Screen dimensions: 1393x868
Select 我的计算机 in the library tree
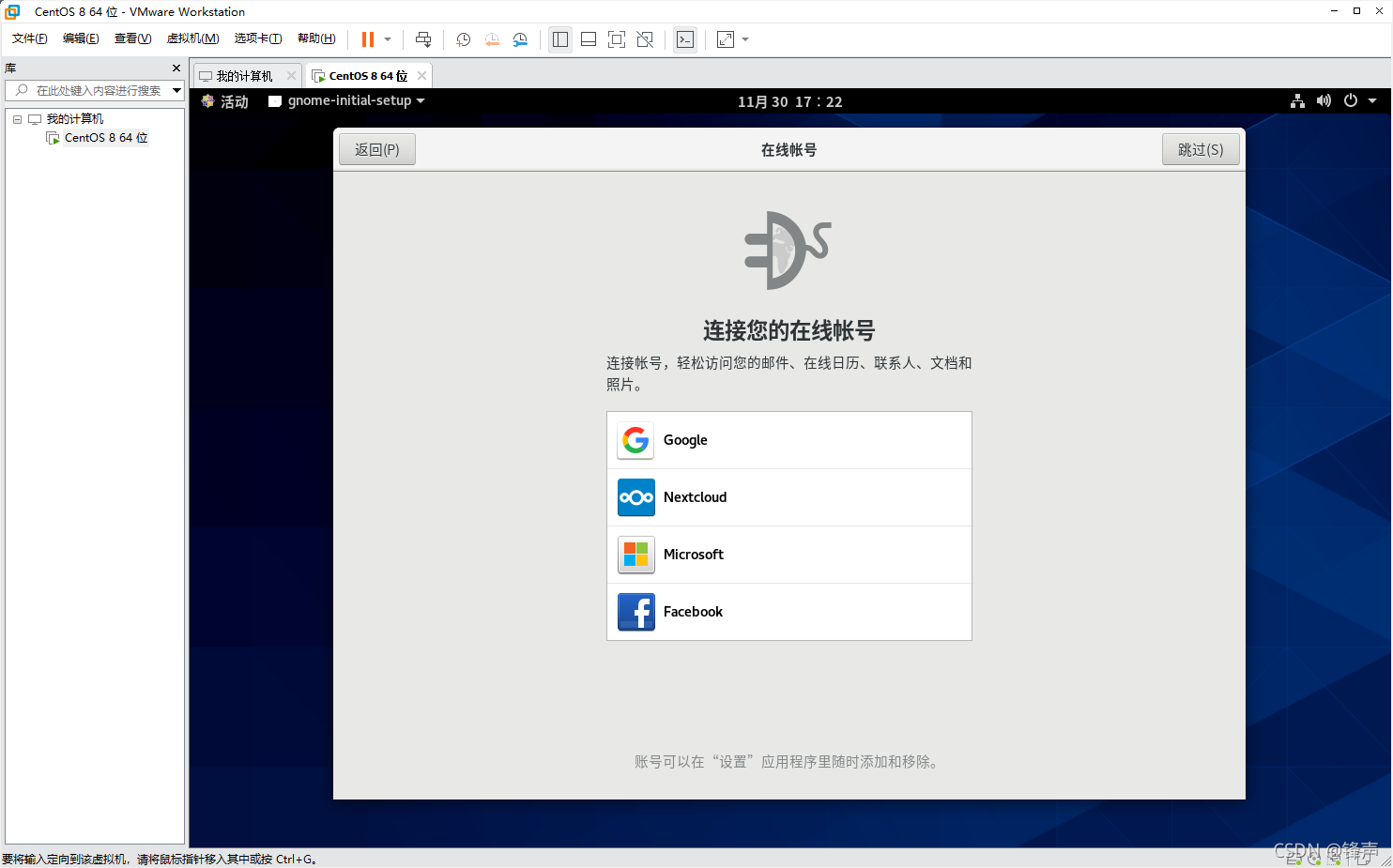[x=75, y=119]
